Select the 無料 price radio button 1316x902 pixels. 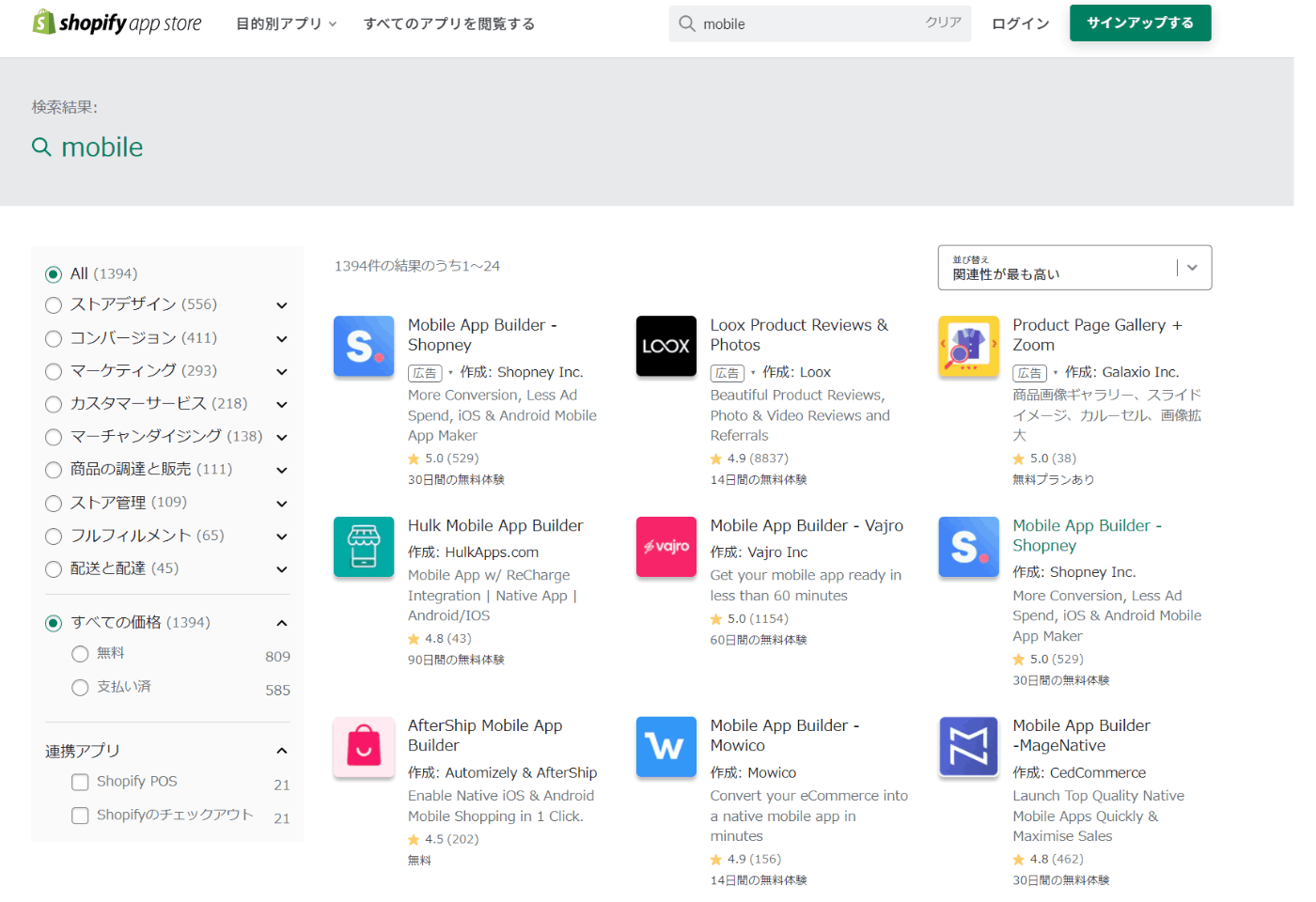click(x=80, y=654)
